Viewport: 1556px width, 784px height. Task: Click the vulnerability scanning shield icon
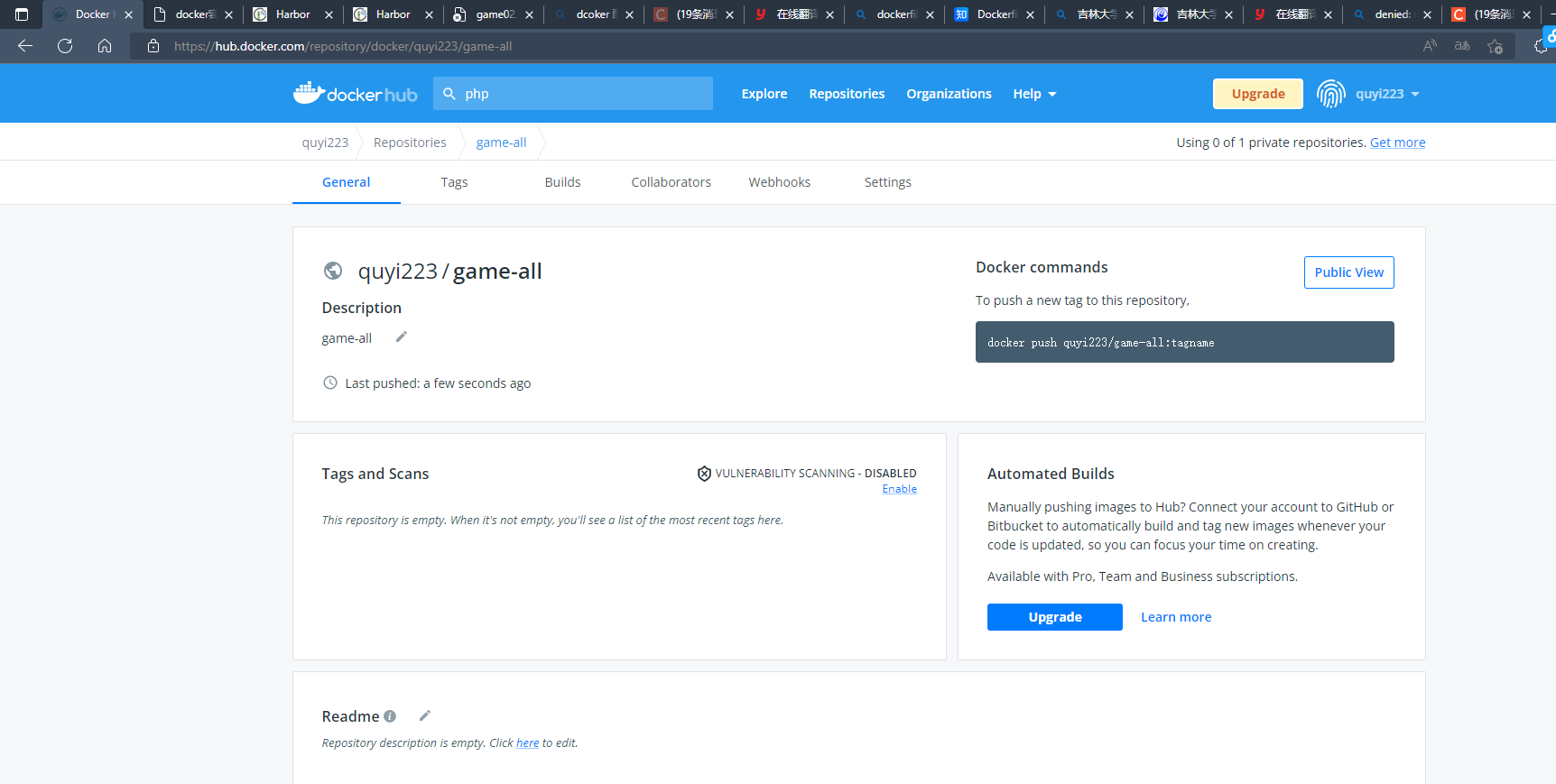point(704,474)
